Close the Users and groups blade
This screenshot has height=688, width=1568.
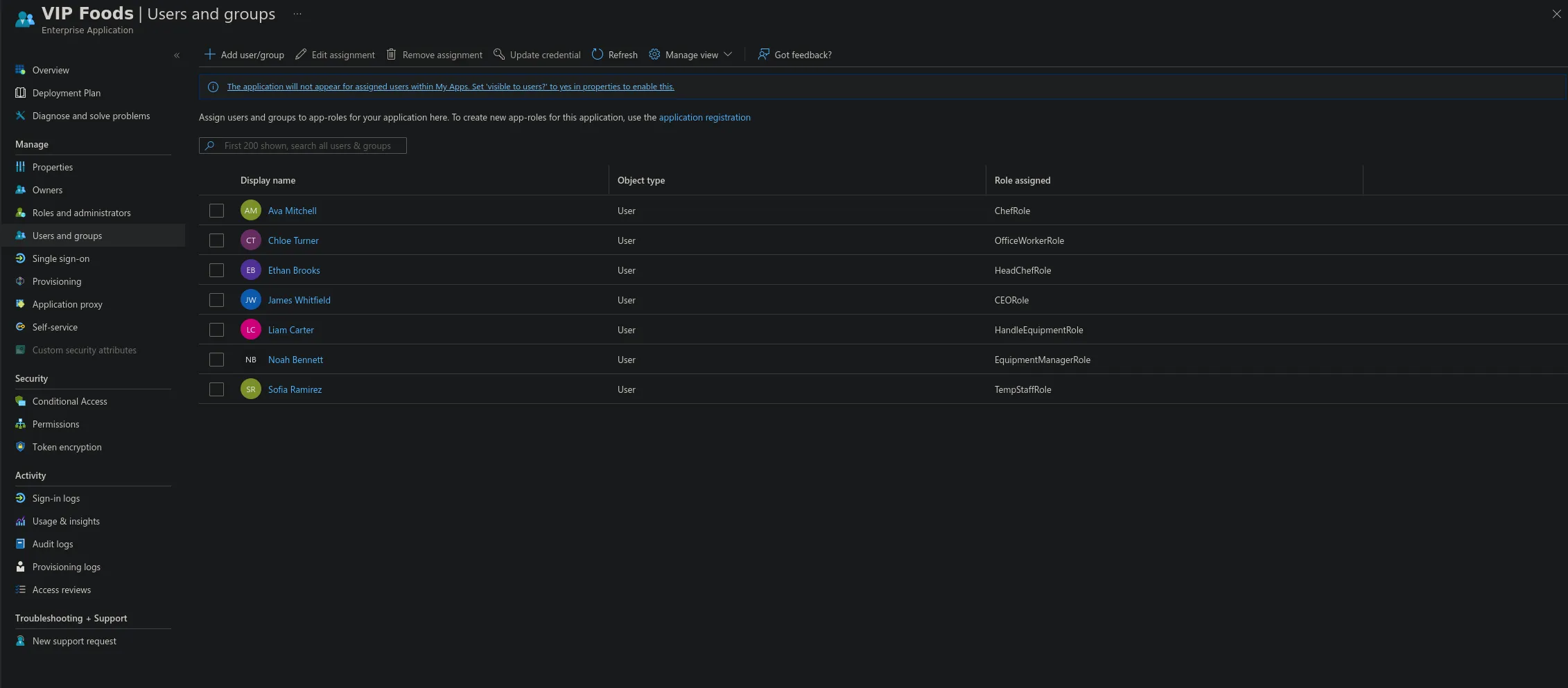1556,14
